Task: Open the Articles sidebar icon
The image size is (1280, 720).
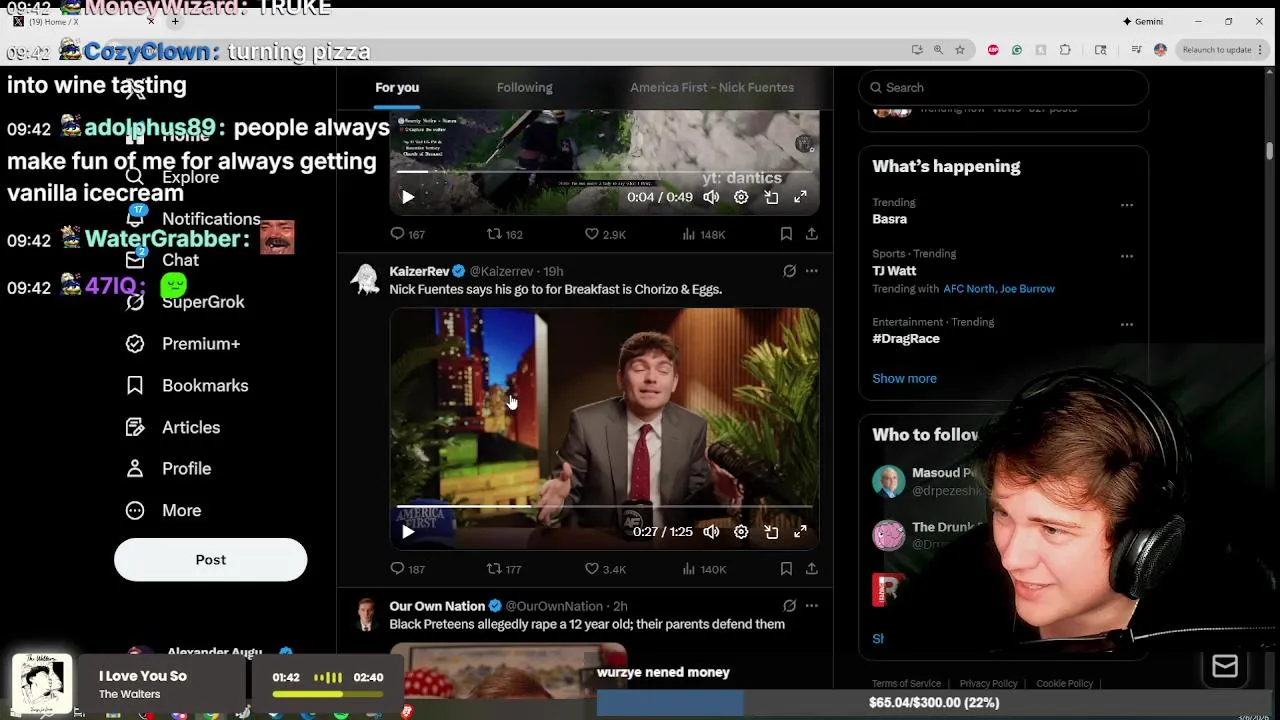Action: (x=135, y=427)
